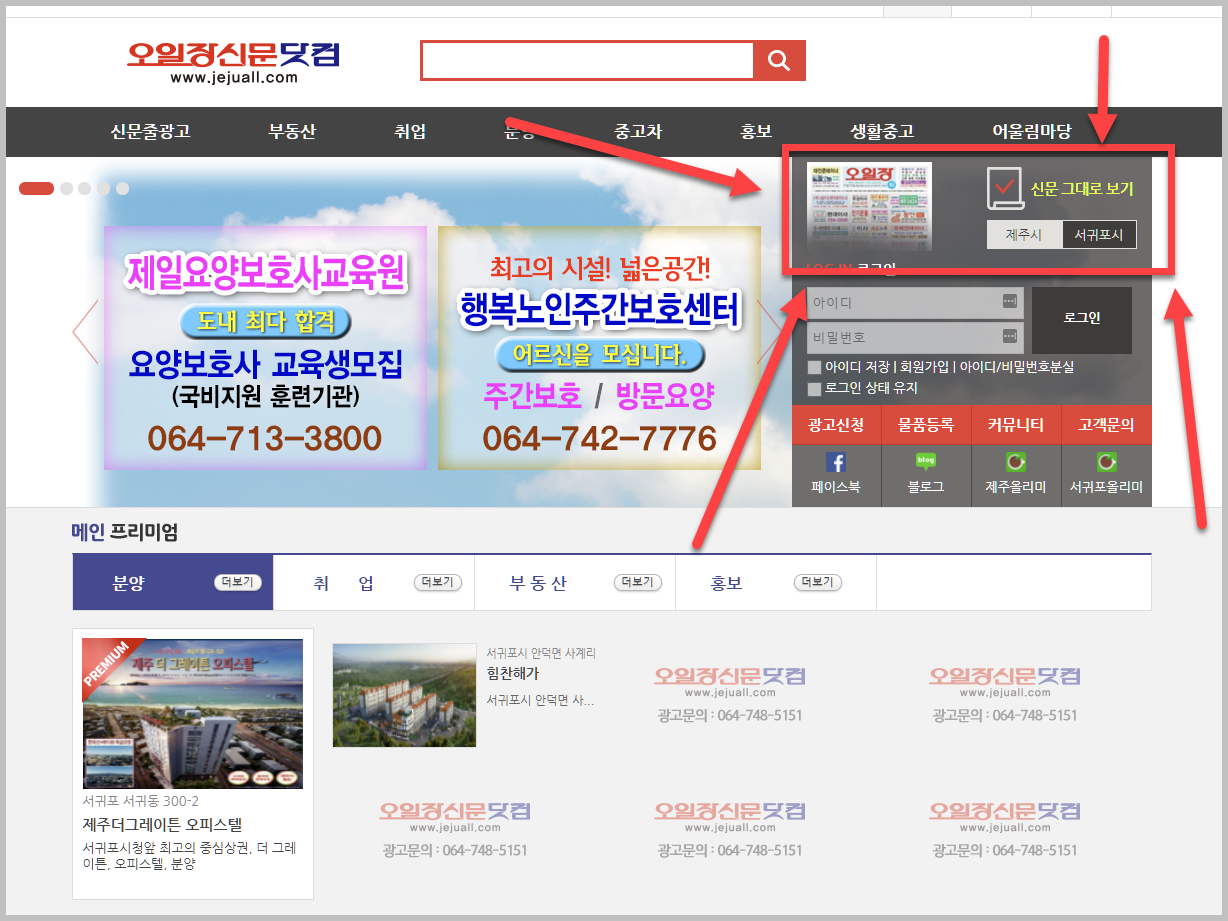Show previous banner with left arrow
The image size is (1228, 921).
click(85, 331)
